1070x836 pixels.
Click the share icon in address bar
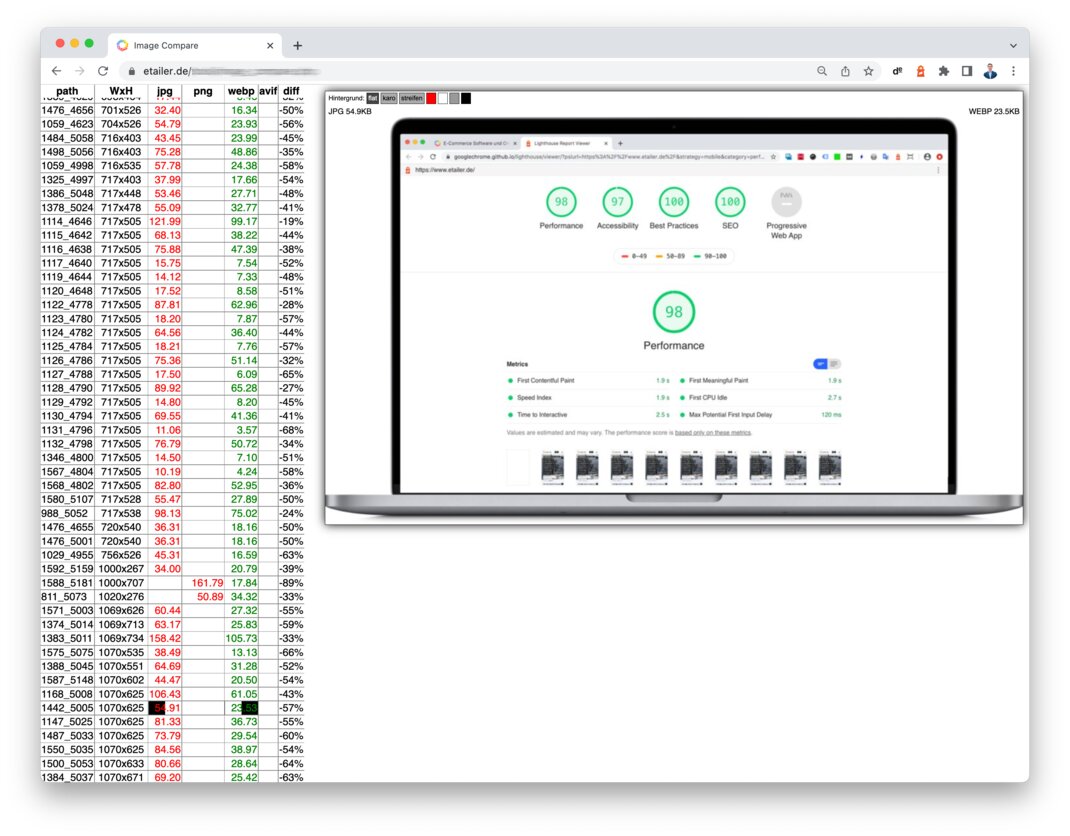846,71
